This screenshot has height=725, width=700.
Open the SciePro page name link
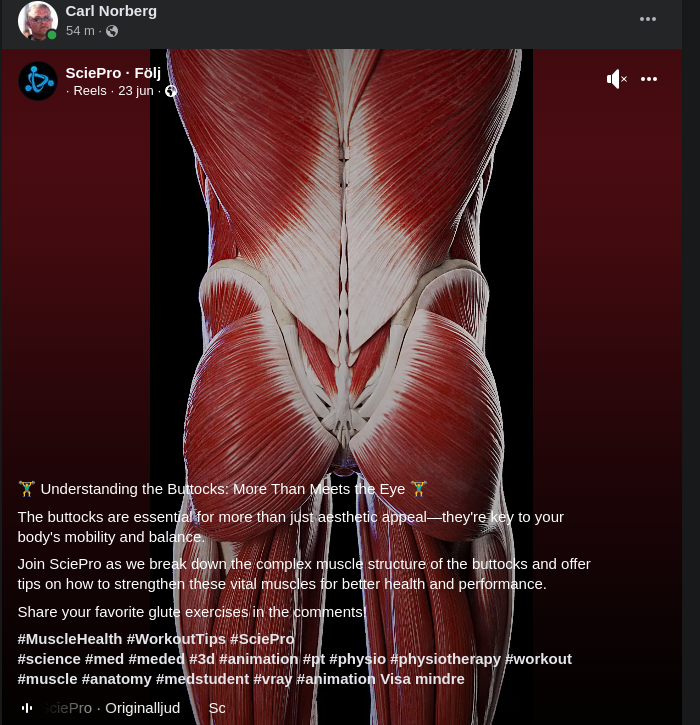93,72
